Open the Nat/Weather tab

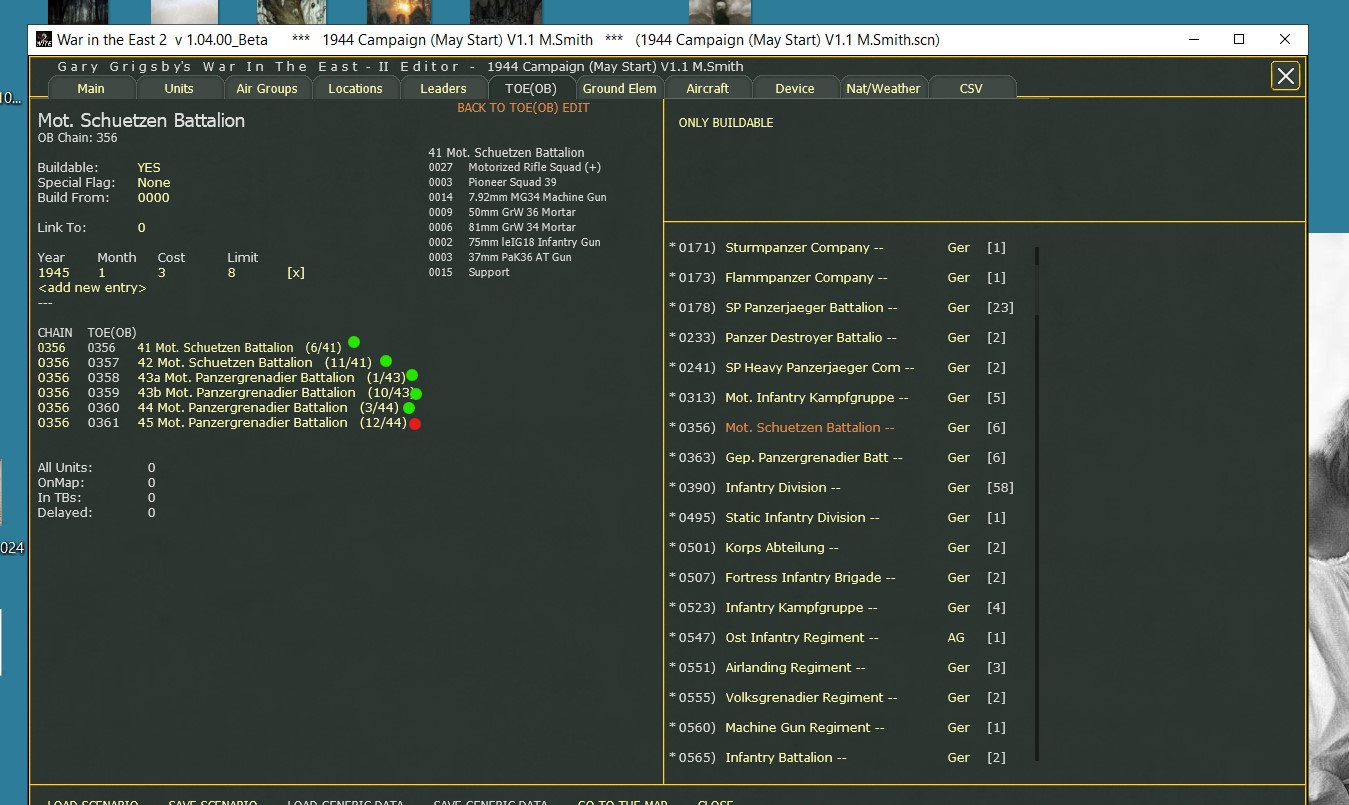coord(883,88)
